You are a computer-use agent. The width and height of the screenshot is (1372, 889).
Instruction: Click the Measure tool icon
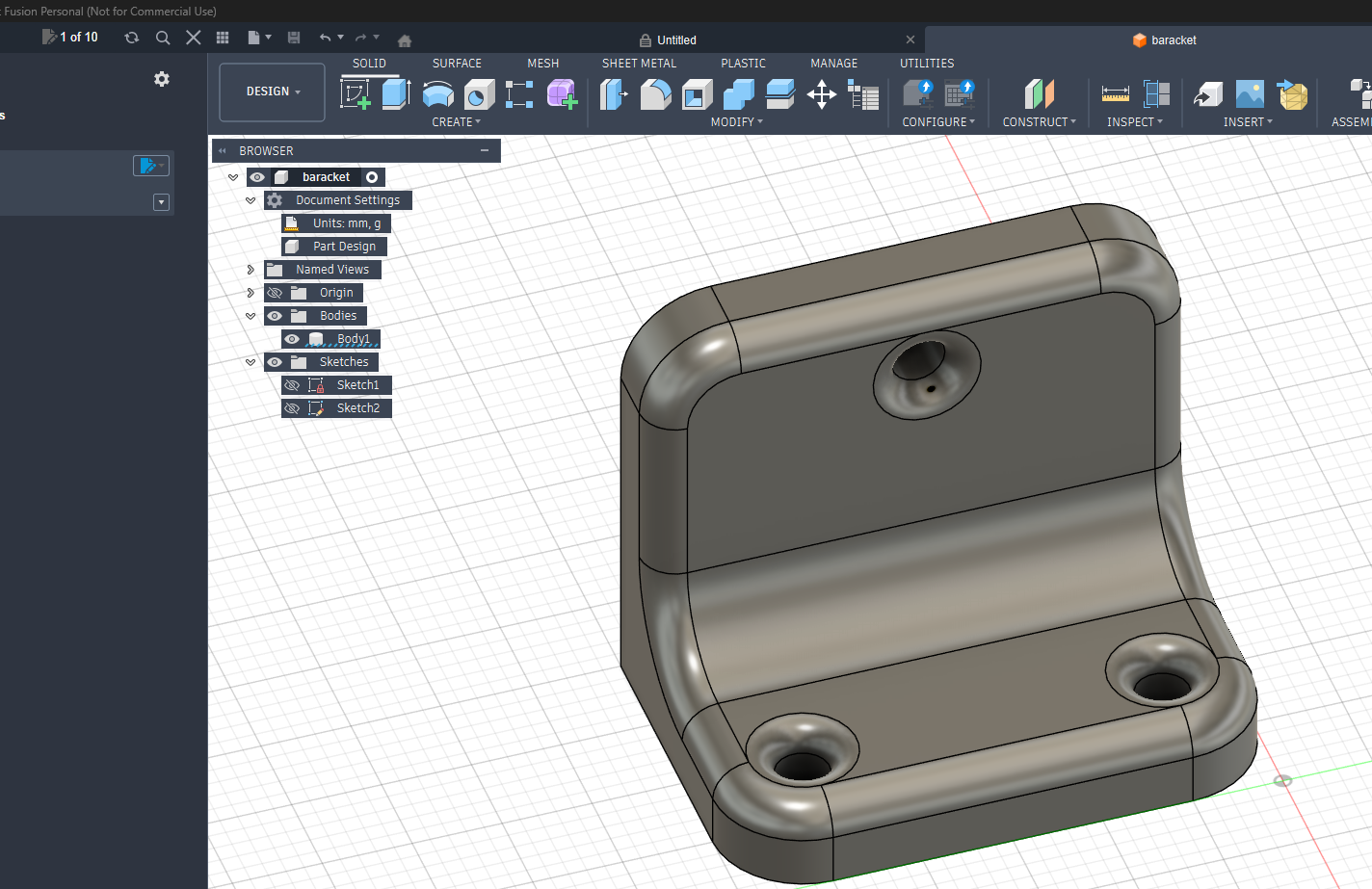(x=1115, y=94)
